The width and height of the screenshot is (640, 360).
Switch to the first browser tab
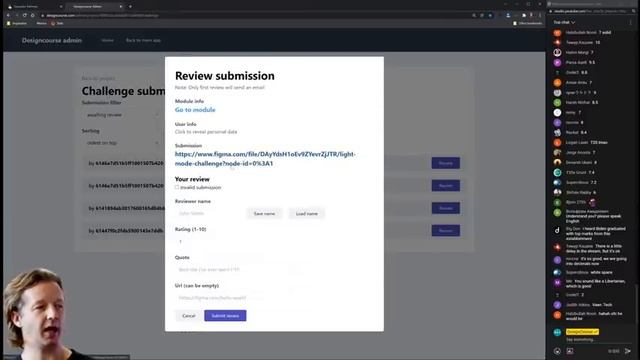pos(35,7)
